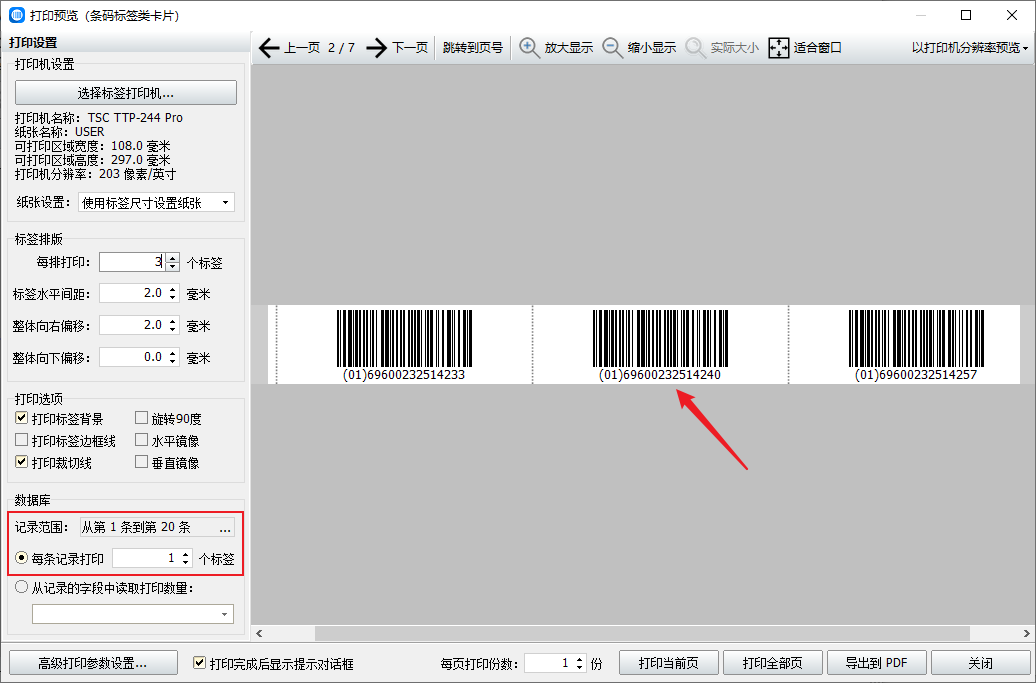Open record range ellipsis button
Viewport: 1036px width, 683px height.
(225, 527)
